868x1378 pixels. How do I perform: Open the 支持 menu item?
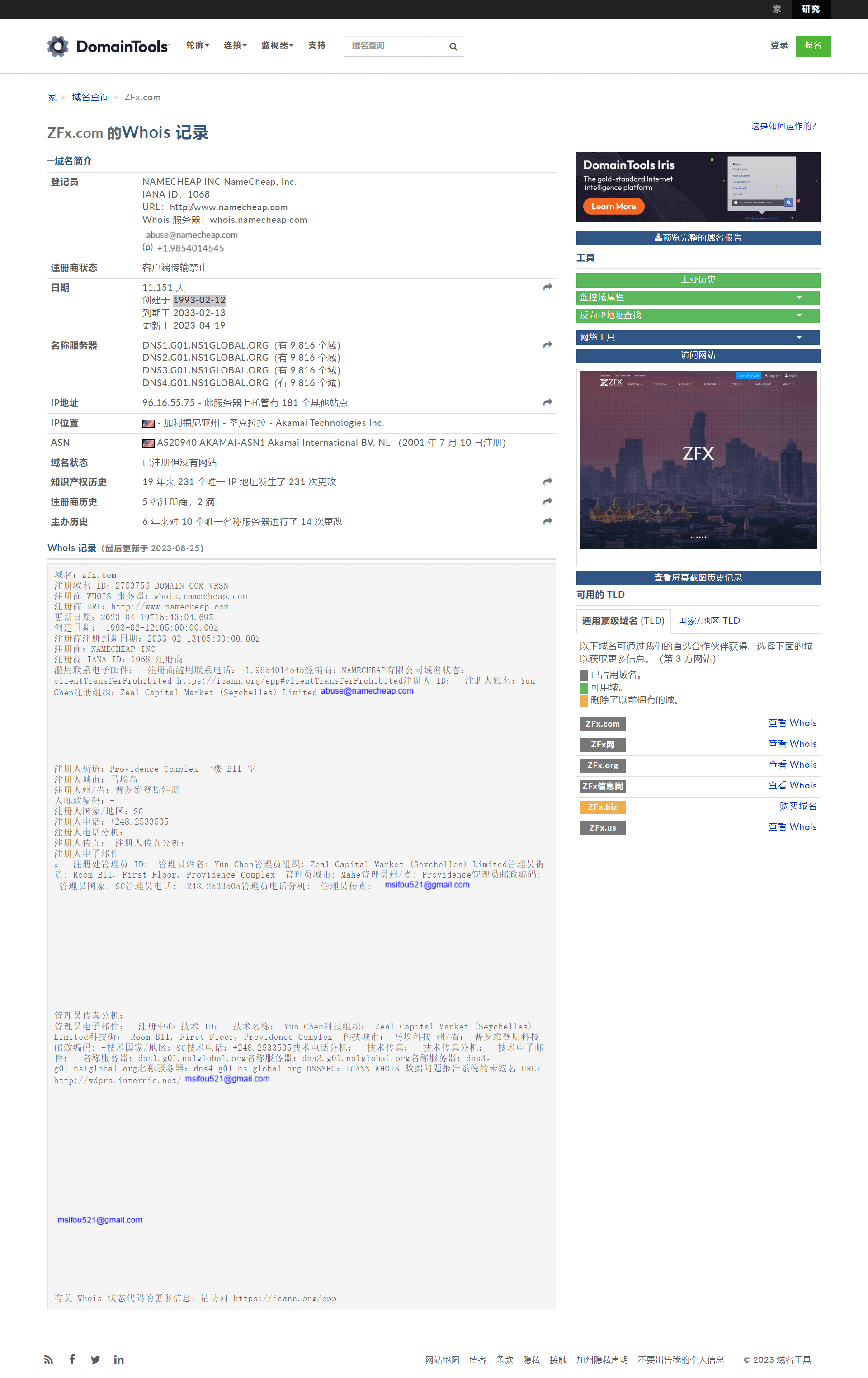click(317, 46)
